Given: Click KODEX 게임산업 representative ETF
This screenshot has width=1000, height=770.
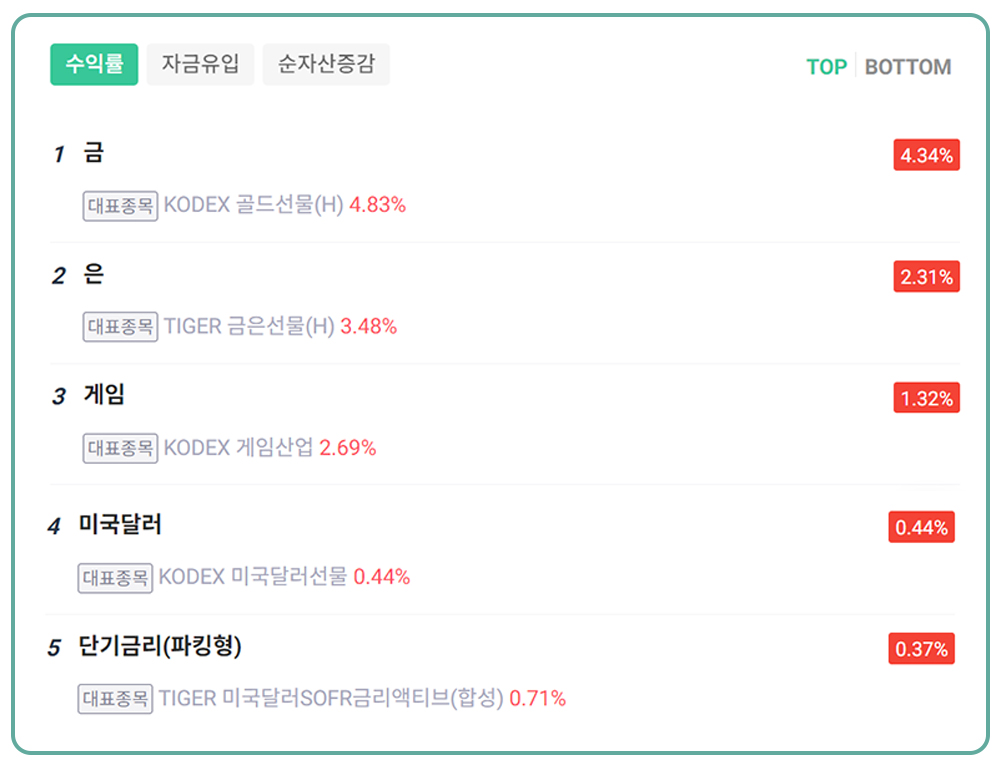Looking at the screenshot, I should click(238, 448).
